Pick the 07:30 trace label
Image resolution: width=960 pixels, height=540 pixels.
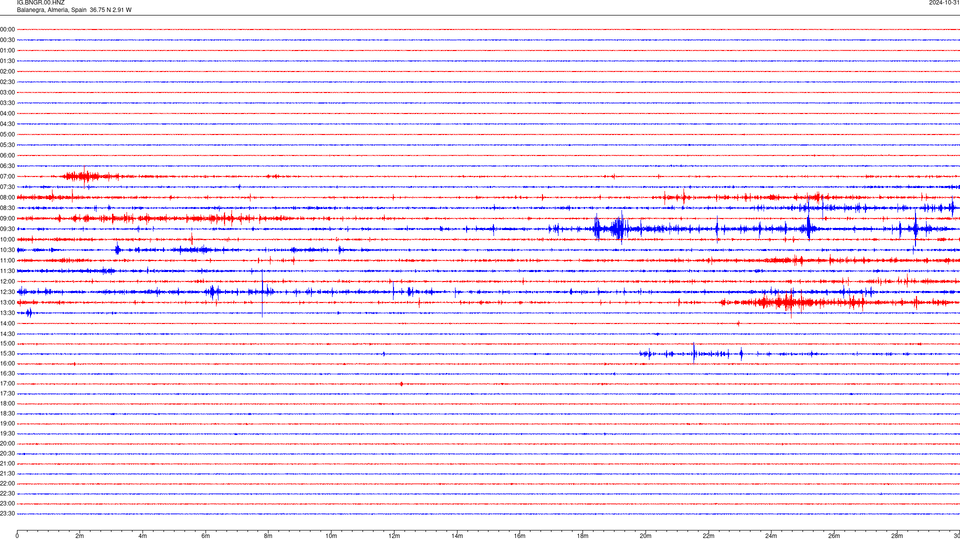pyautogui.click(x=7, y=187)
